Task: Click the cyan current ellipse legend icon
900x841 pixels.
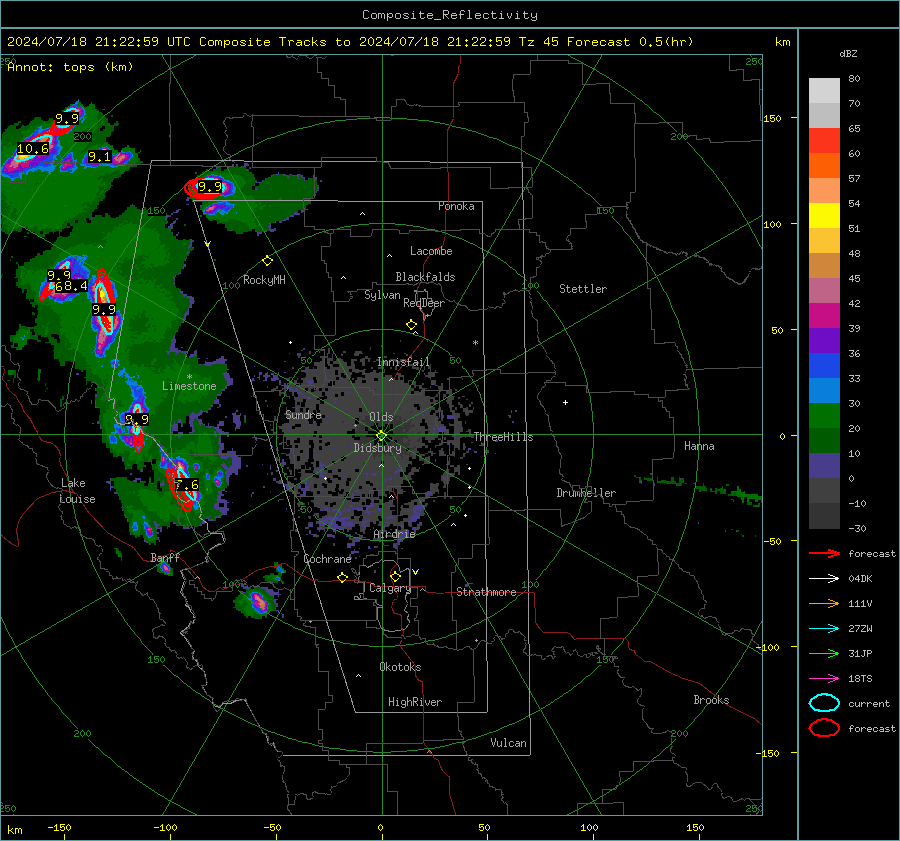Action: (824, 703)
